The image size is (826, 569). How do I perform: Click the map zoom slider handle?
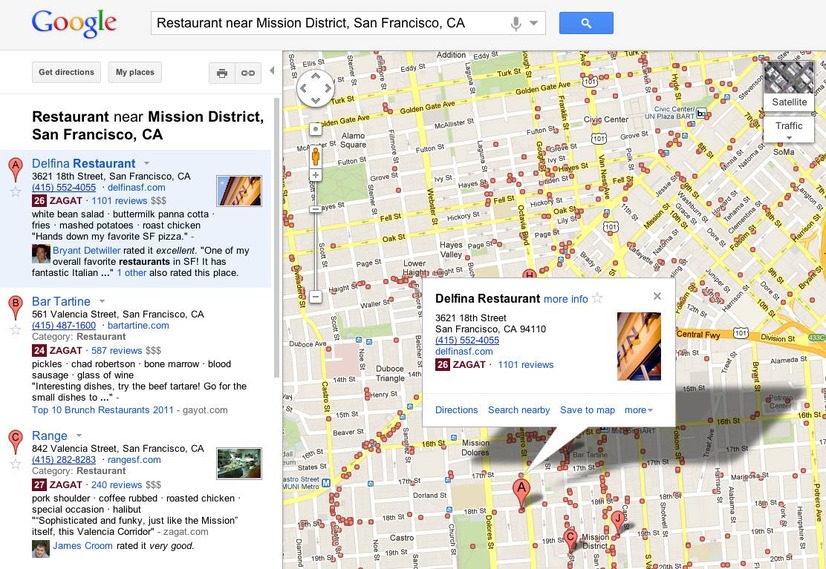click(x=315, y=209)
